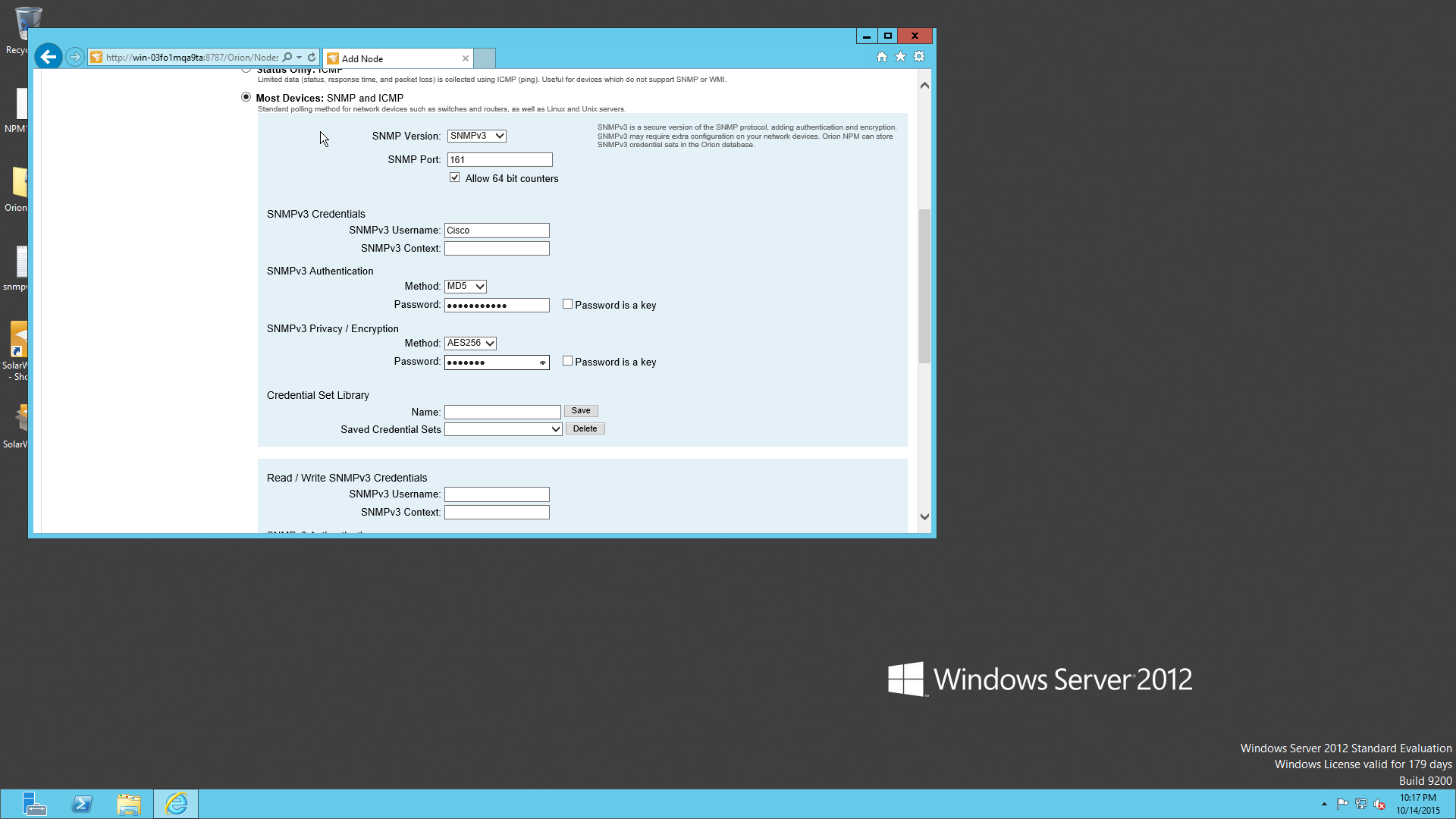Open a new blank browser tab
The width and height of the screenshot is (1456, 819).
pyautogui.click(x=485, y=58)
